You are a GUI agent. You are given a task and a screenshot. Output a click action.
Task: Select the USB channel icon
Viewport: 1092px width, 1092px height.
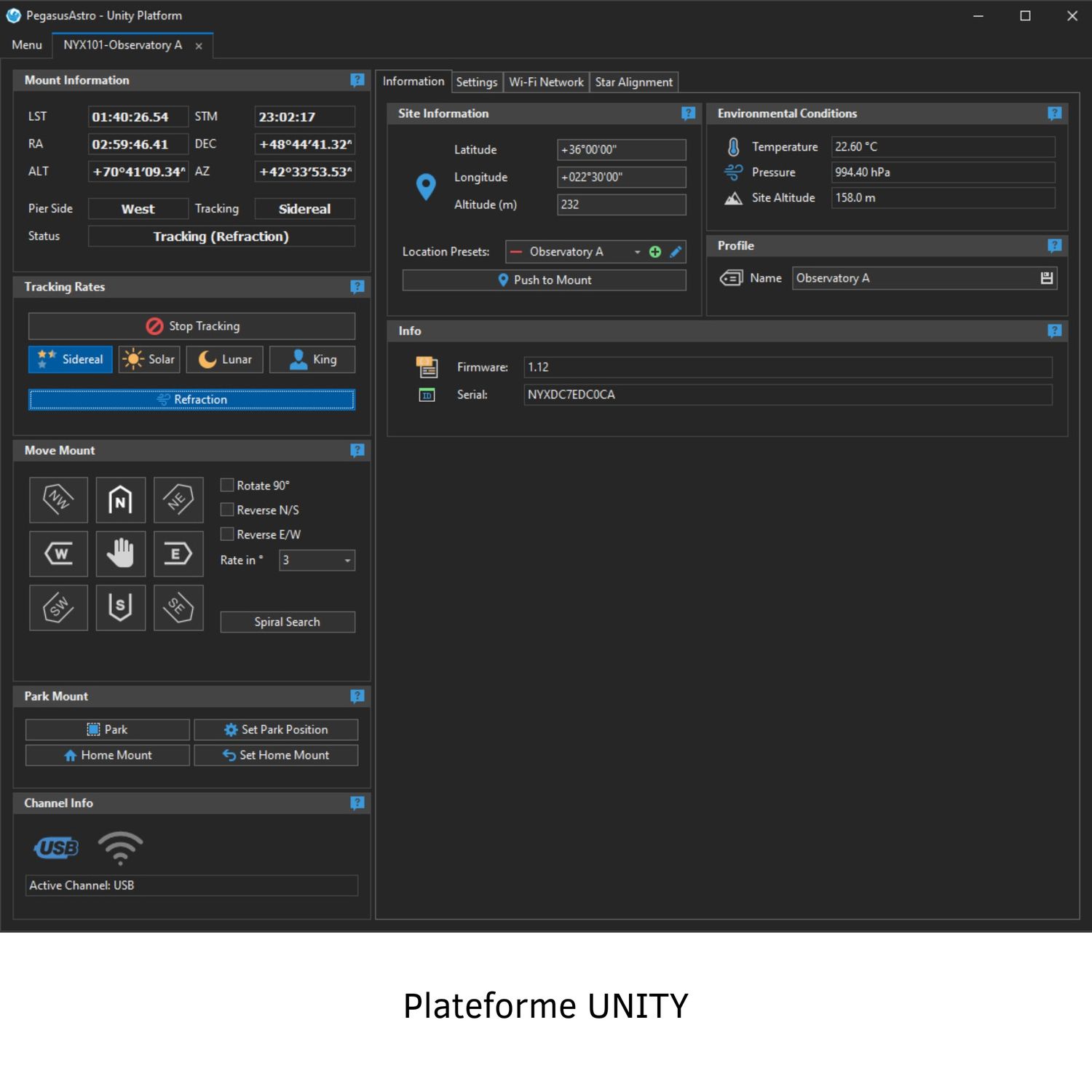click(57, 847)
